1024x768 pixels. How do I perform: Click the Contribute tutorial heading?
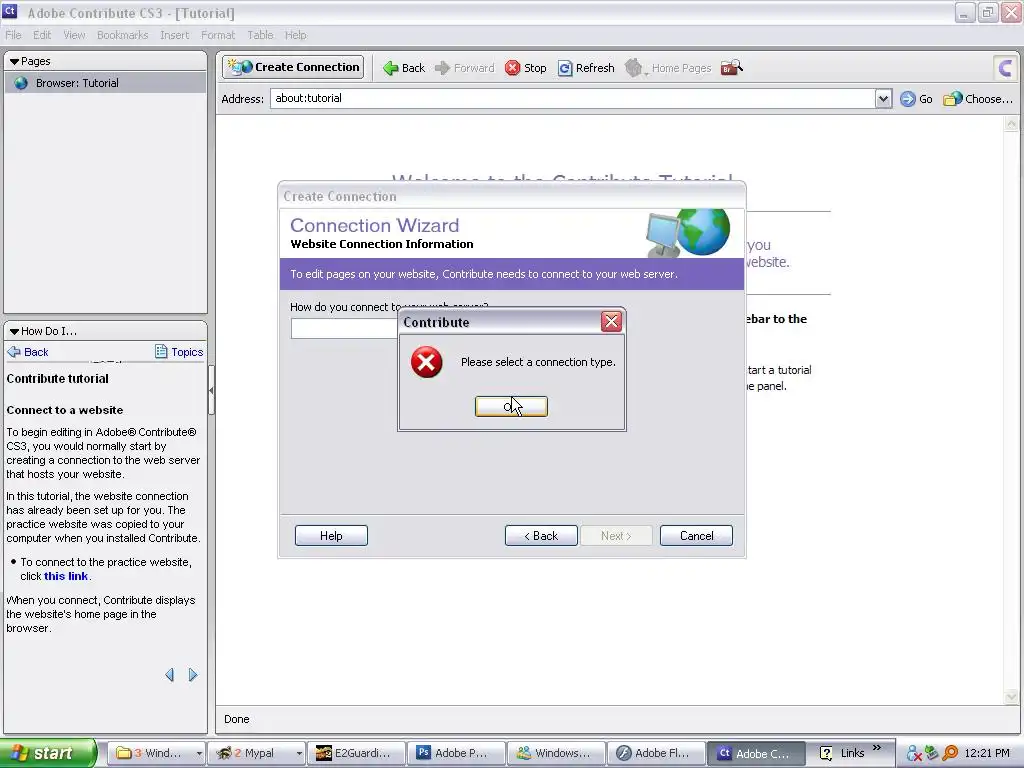57,379
